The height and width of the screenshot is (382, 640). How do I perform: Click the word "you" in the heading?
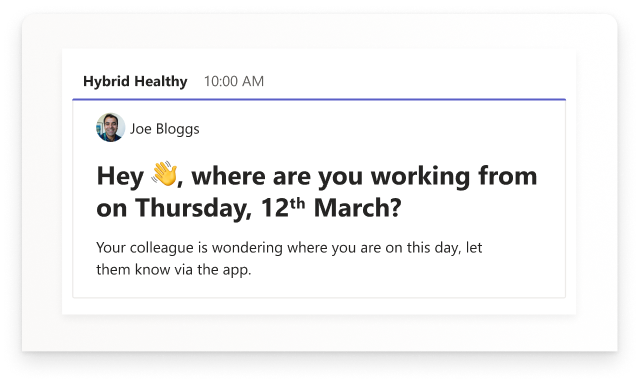340,178
